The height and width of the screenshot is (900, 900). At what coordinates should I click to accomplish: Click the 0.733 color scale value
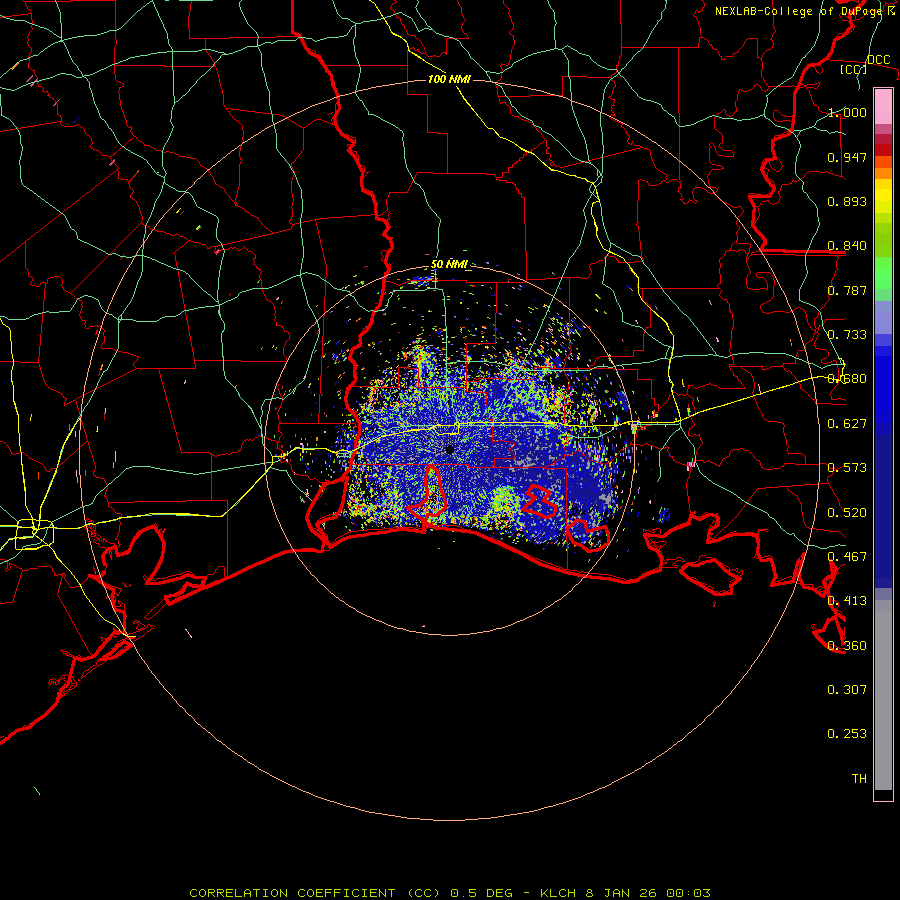(x=847, y=335)
